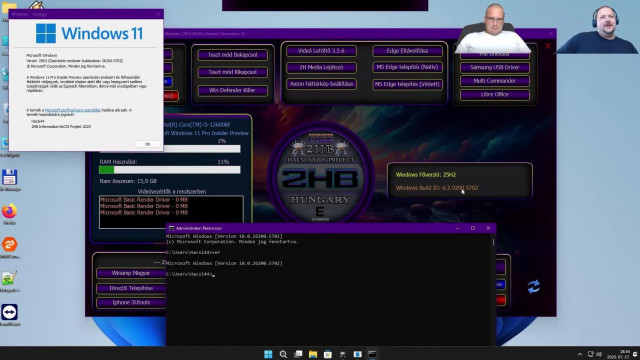Click 'Windows Főverzió: 25H2' text
640x360 pixels.
[x=426, y=175]
